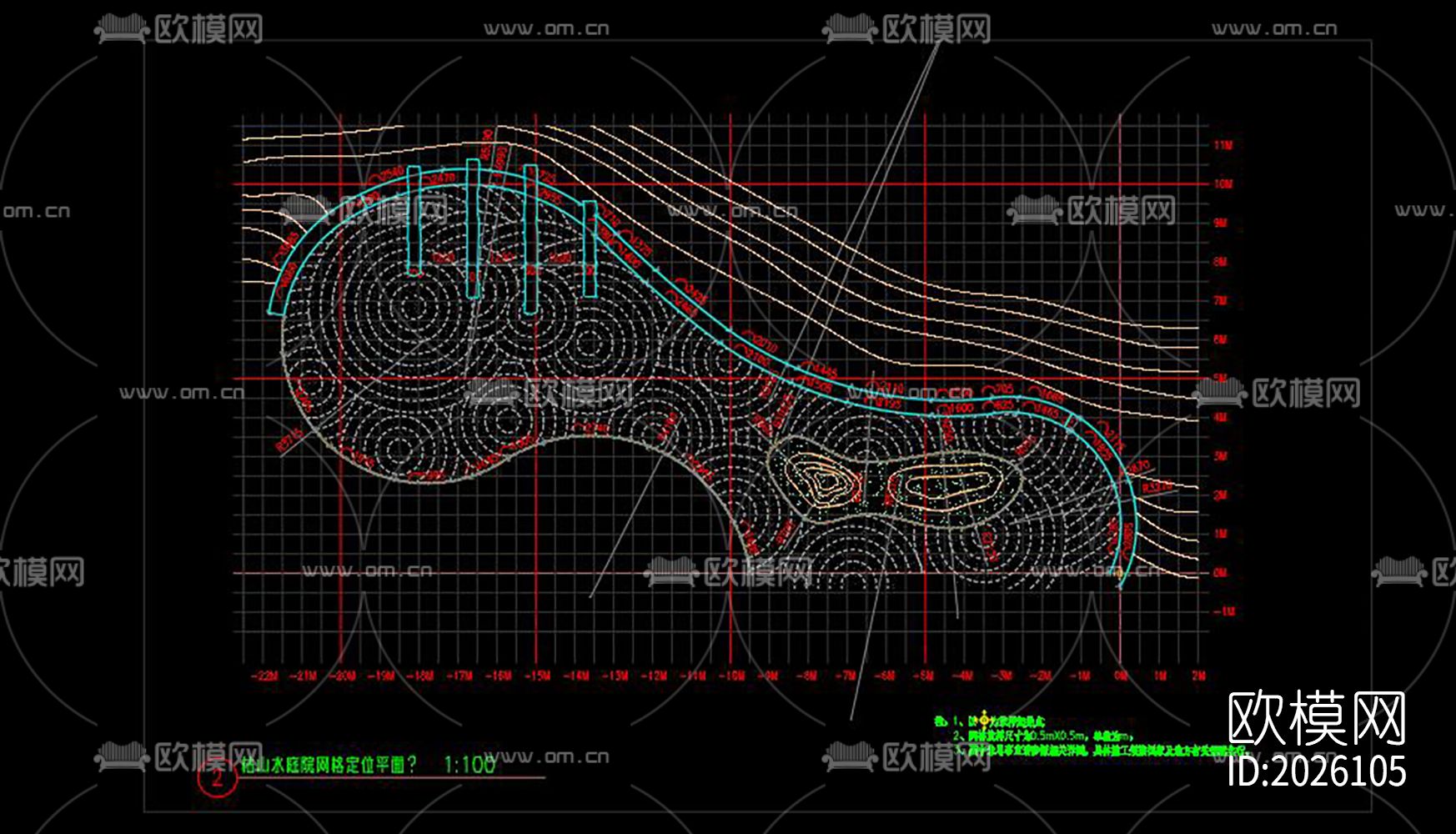Click the -5M label on horizontal axis

(x=923, y=676)
